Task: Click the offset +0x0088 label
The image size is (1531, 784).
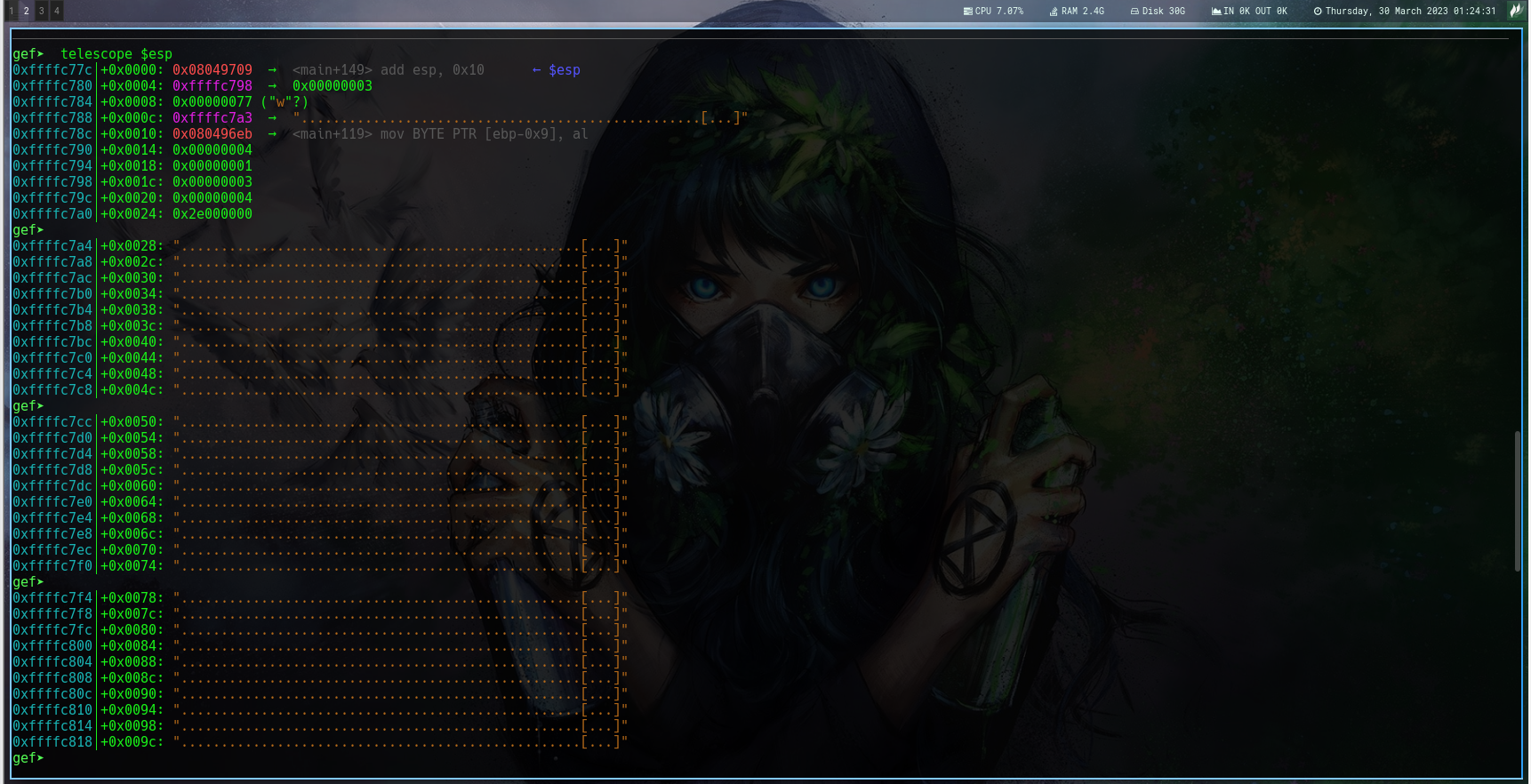Action: [x=132, y=662]
